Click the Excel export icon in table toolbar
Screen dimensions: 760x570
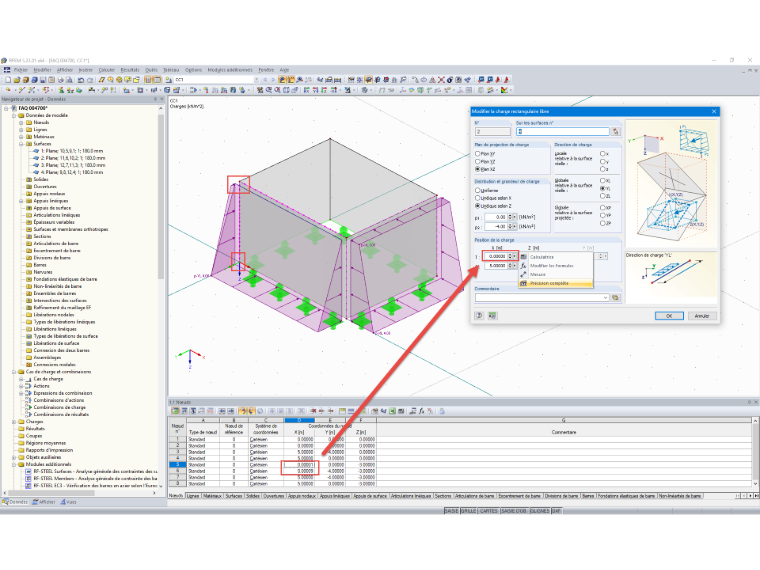pyautogui.click(x=392, y=411)
